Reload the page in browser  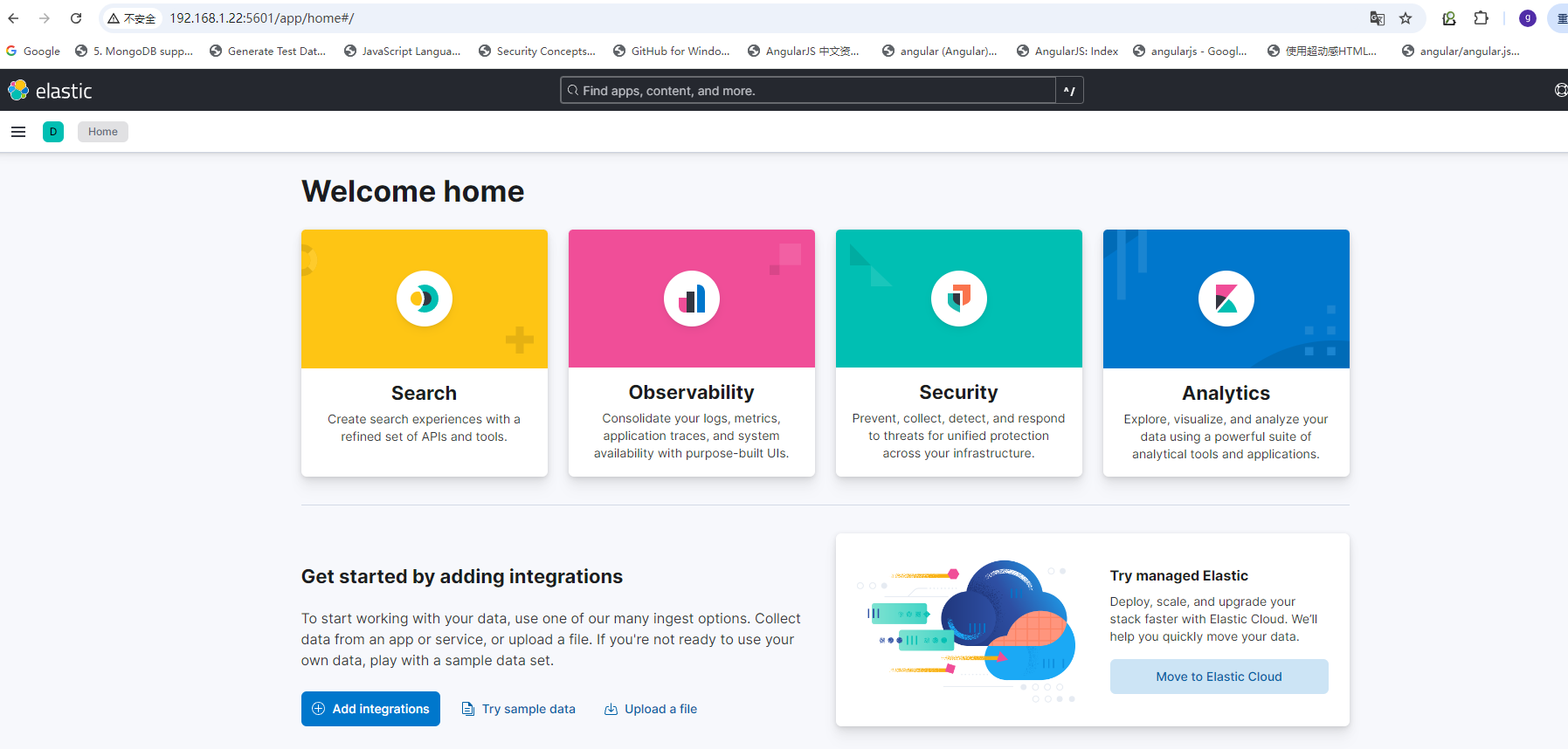pos(76,18)
